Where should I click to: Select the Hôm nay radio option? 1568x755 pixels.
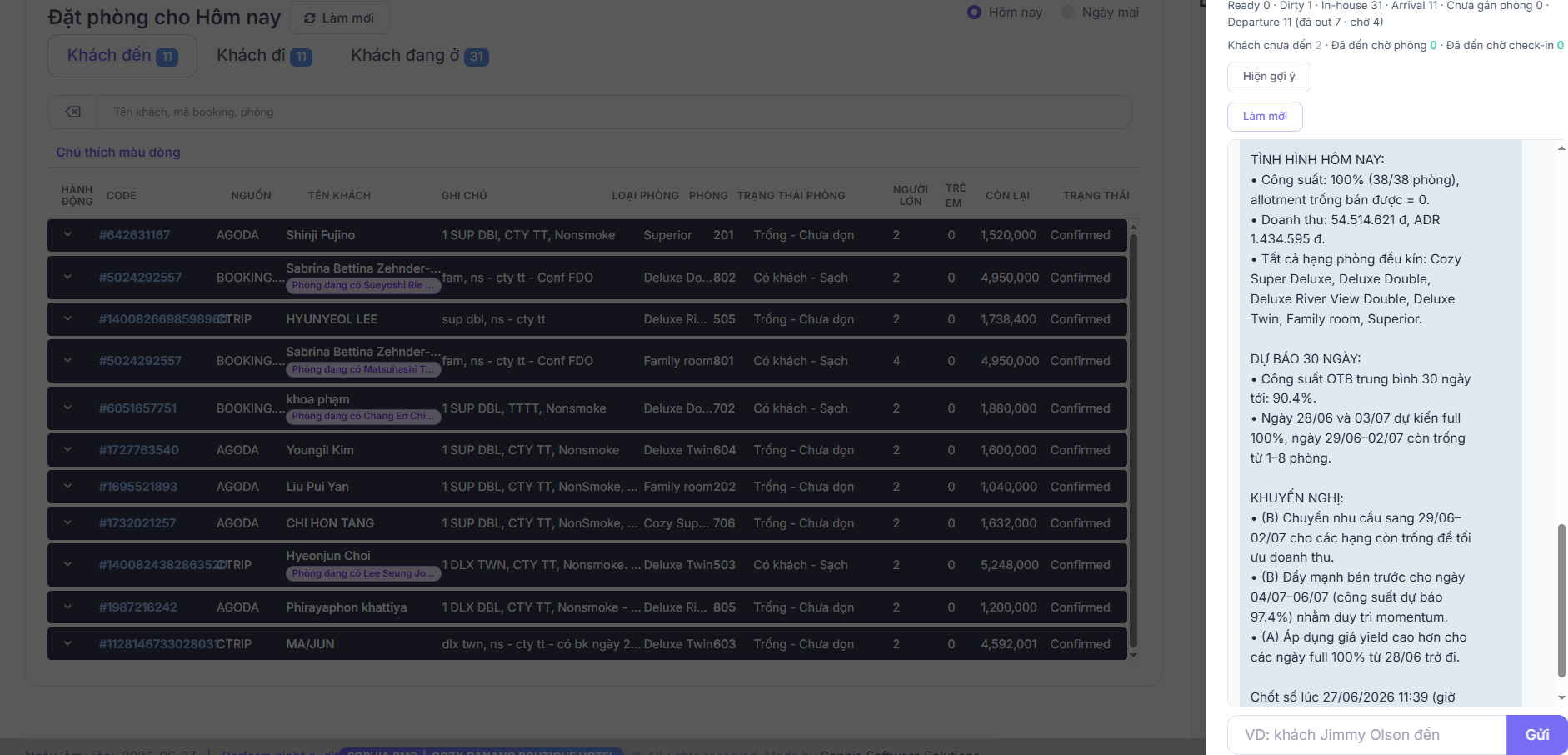coord(974,12)
